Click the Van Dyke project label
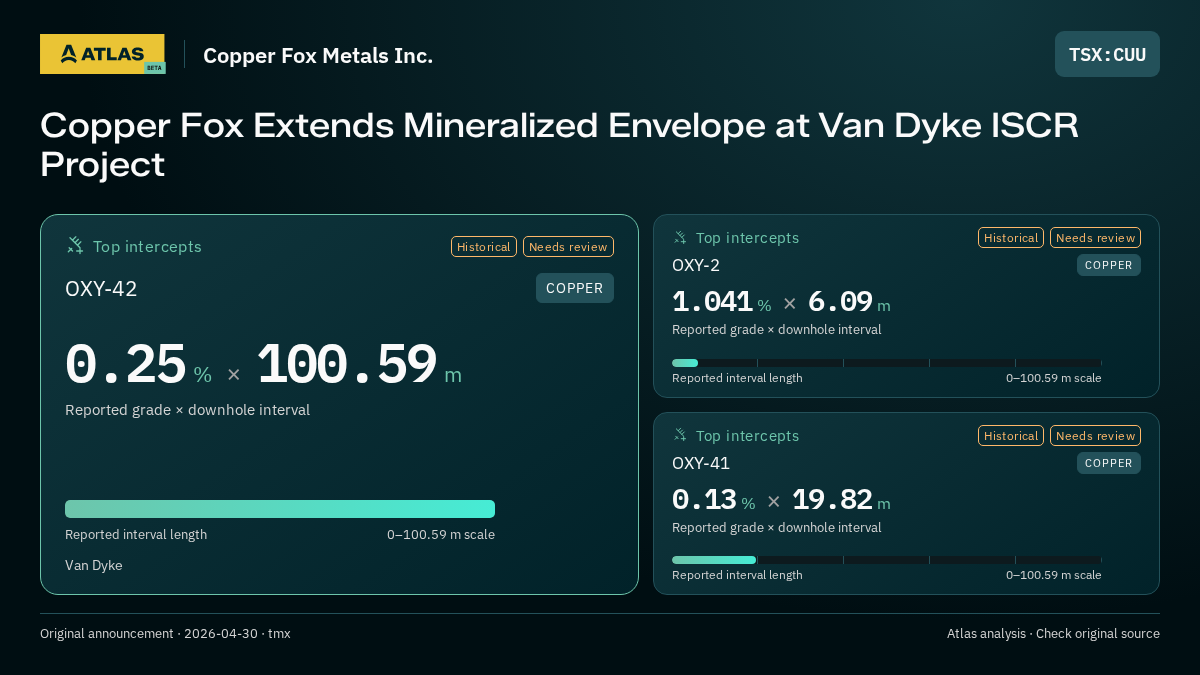This screenshot has width=1200, height=675. pos(94,565)
